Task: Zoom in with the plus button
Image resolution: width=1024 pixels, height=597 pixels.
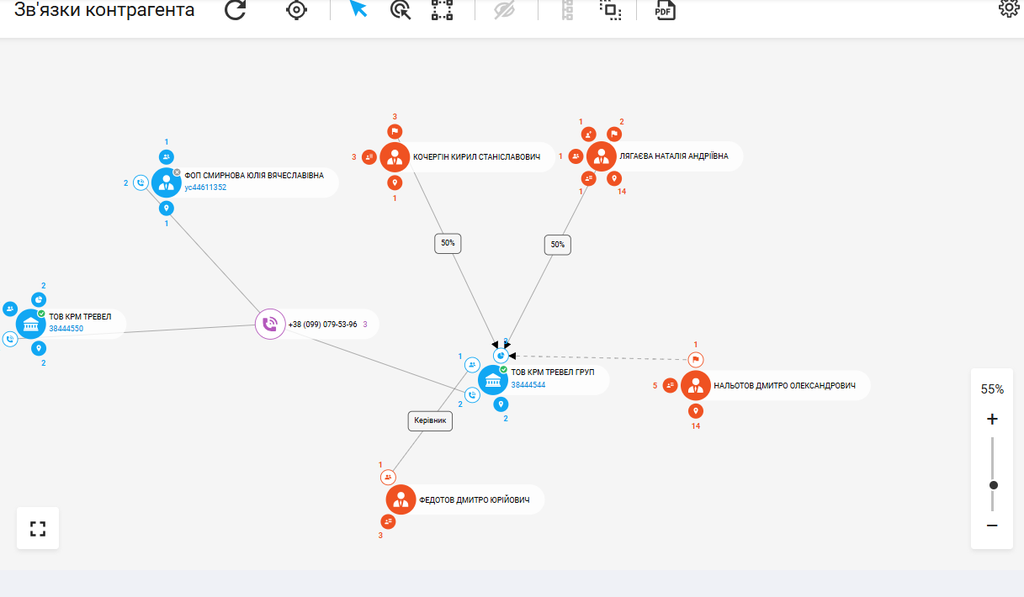Action: point(992,419)
